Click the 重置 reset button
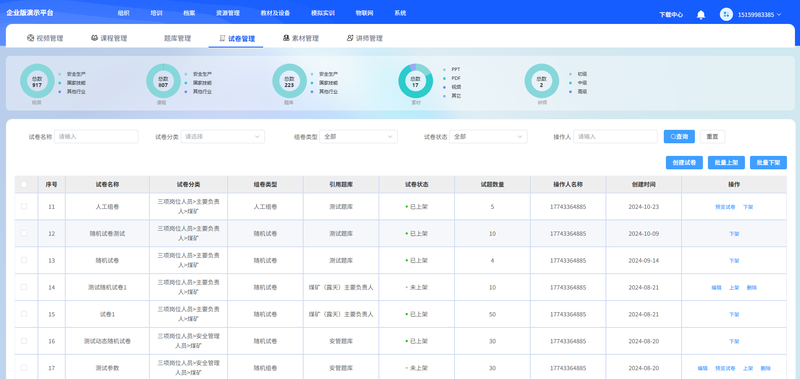The width and height of the screenshot is (800, 379). (x=712, y=137)
